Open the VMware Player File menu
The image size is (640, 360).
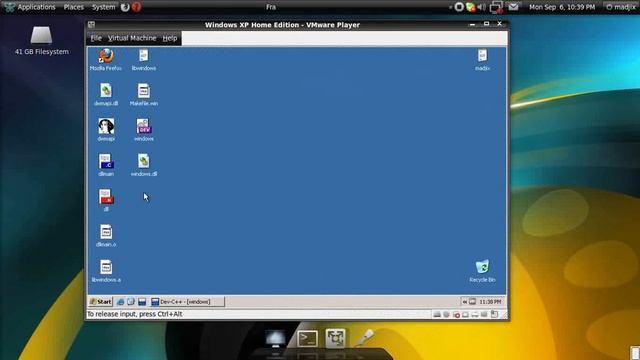click(96, 38)
